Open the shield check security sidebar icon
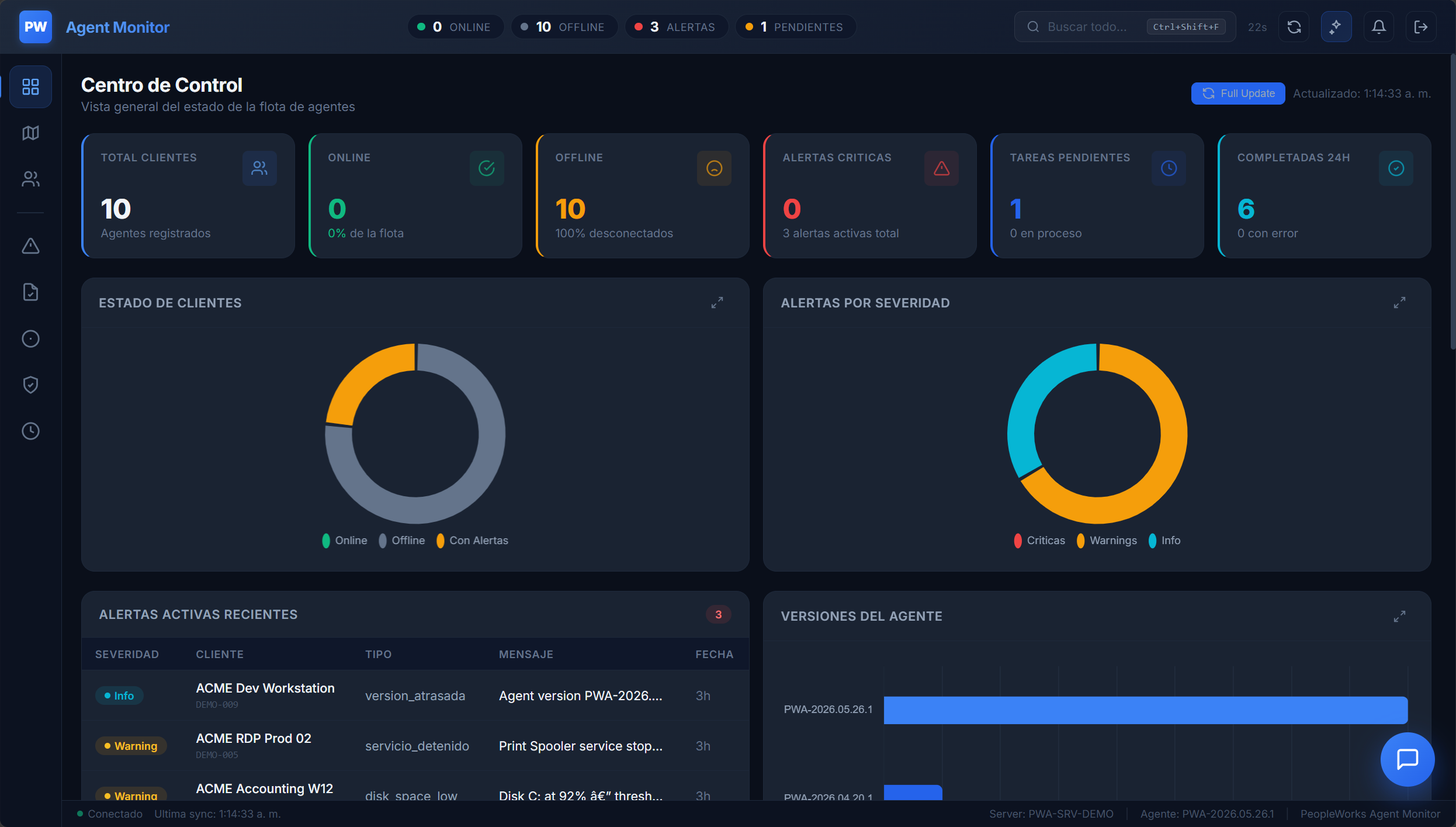 [x=30, y=385]
